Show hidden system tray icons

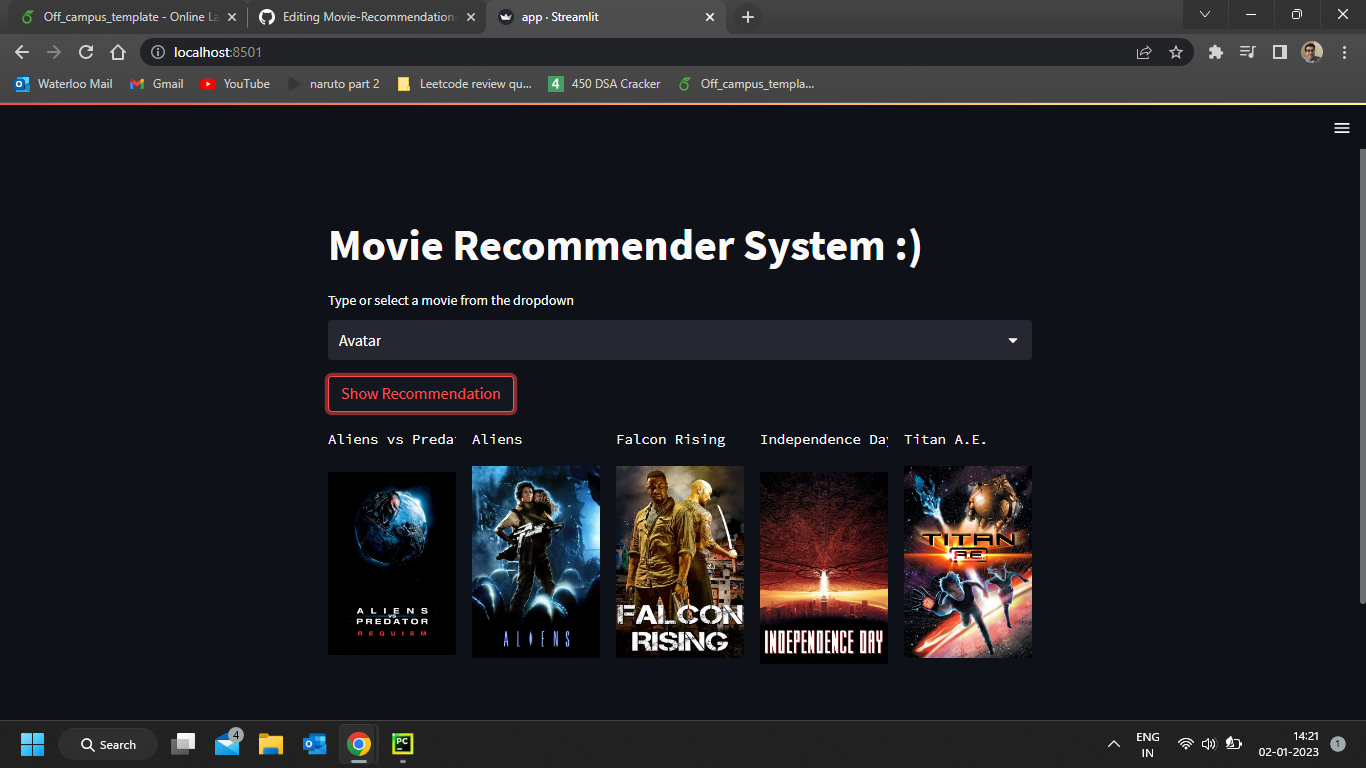tap(1113, 744)
